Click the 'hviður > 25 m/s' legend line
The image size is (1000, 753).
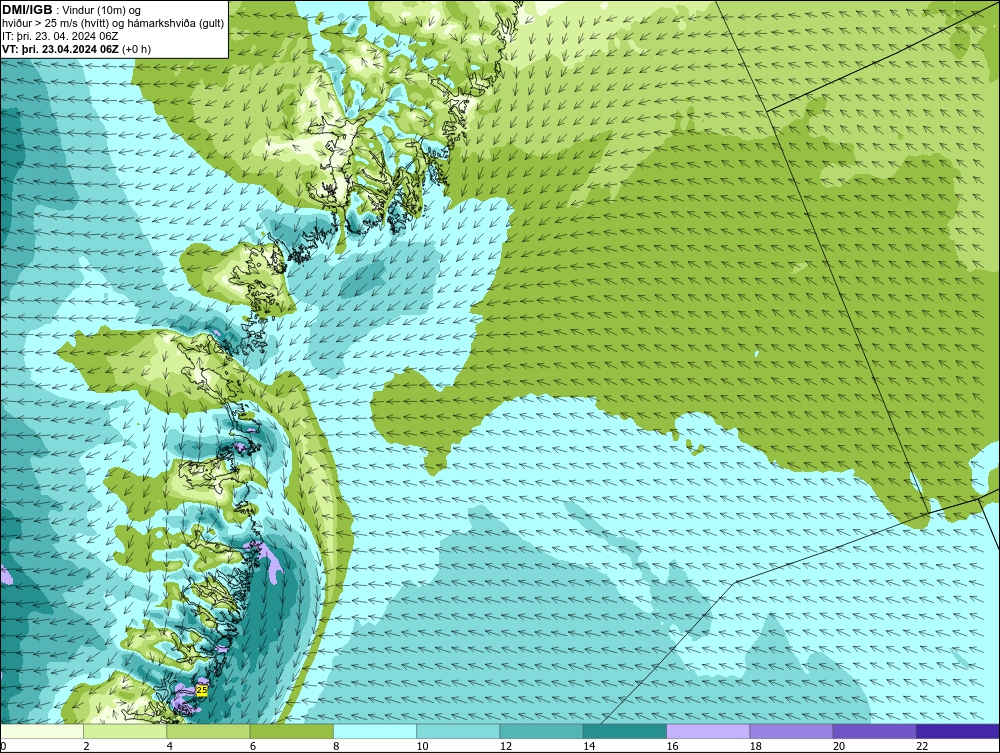(x=113, y=23)
